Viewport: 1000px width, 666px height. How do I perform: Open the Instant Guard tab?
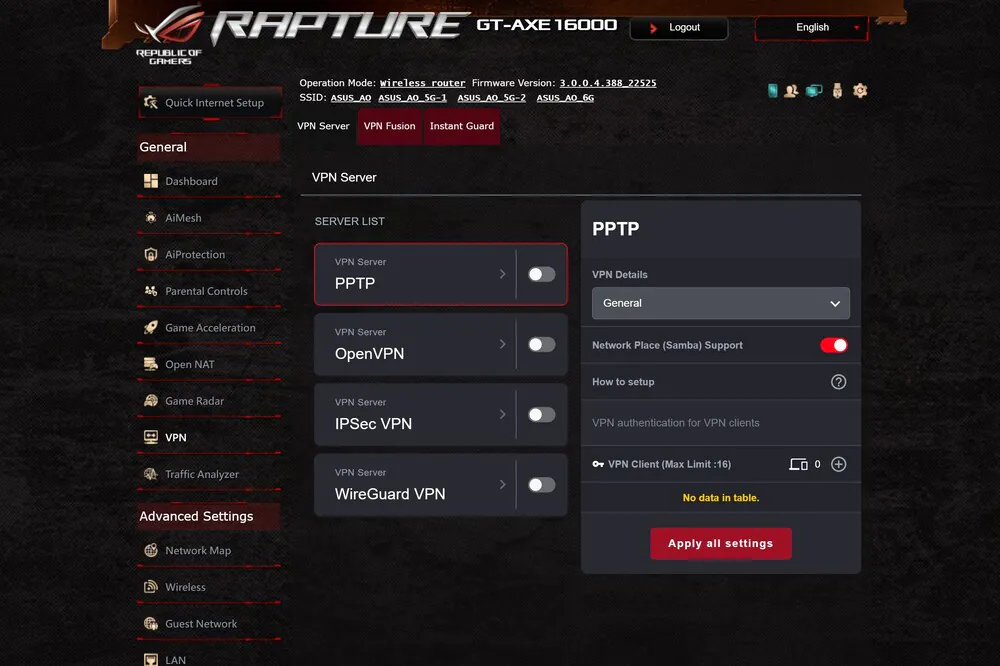pyautogui.click(x=462, y=126)
